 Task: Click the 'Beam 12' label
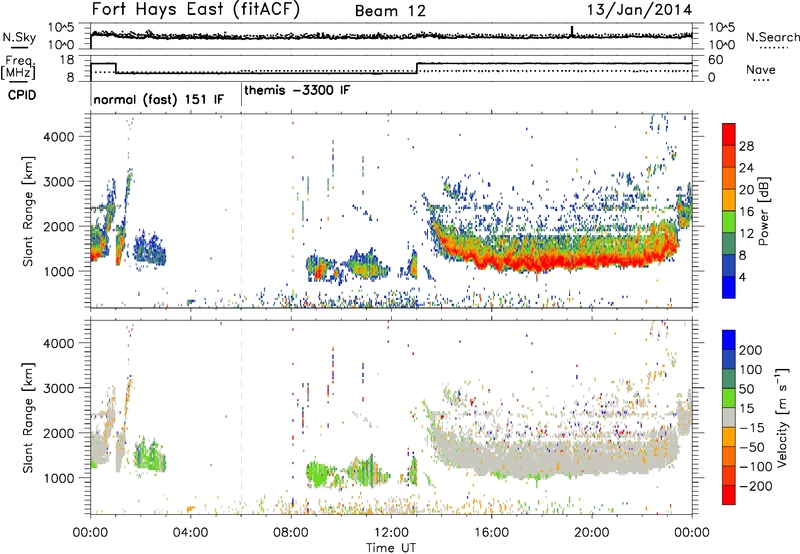click(390, 11)
